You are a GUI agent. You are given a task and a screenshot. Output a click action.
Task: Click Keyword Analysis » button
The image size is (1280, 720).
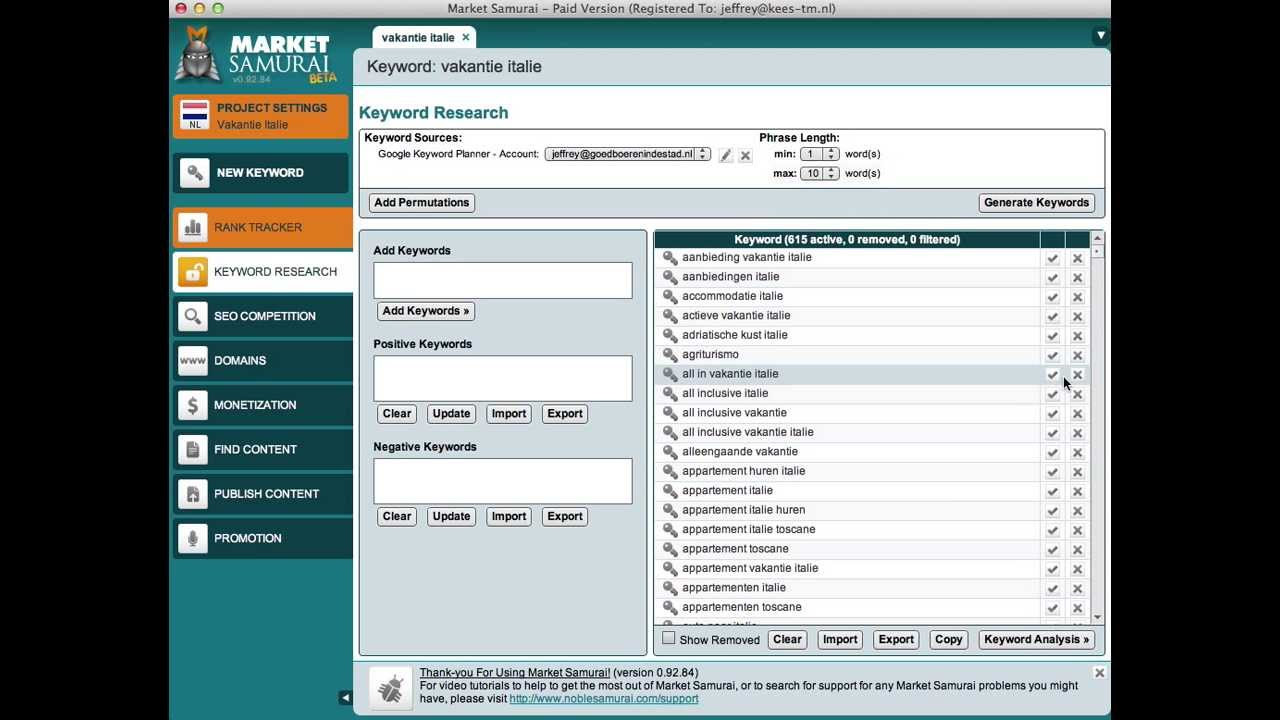(1036, 640)
